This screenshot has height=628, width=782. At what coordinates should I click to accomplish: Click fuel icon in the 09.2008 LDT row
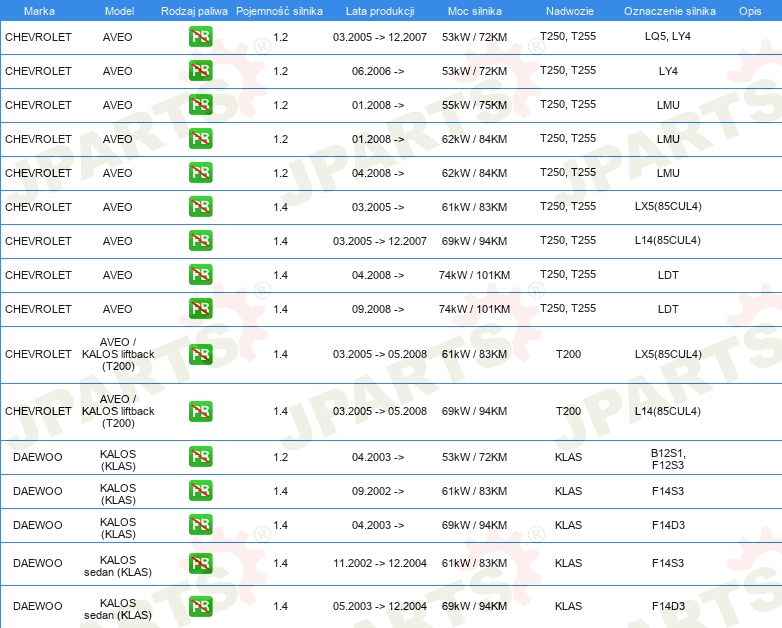pyautogui.click(x=200, y=308)
